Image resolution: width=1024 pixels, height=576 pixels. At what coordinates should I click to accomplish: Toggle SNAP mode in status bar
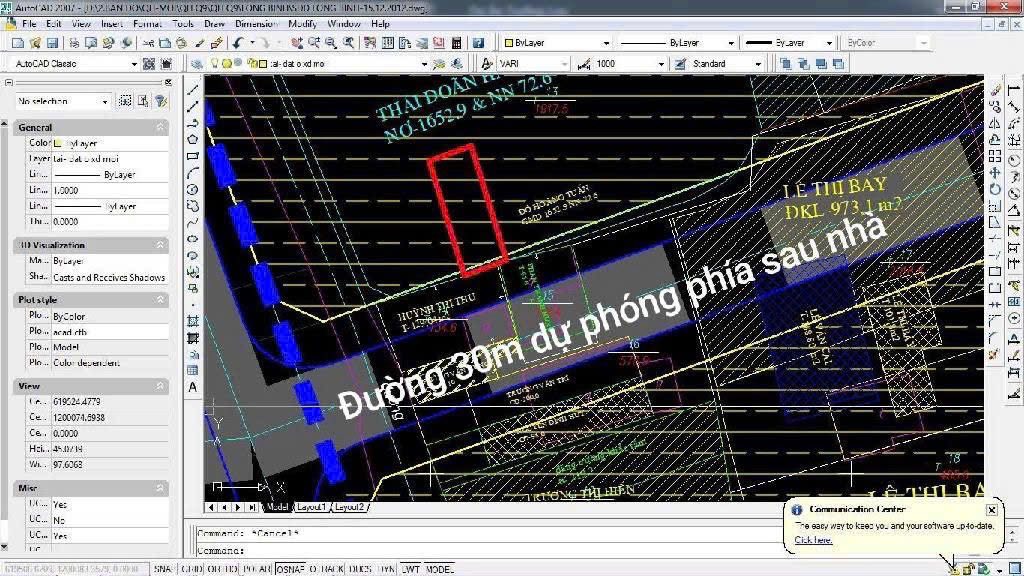coord(163,569)
